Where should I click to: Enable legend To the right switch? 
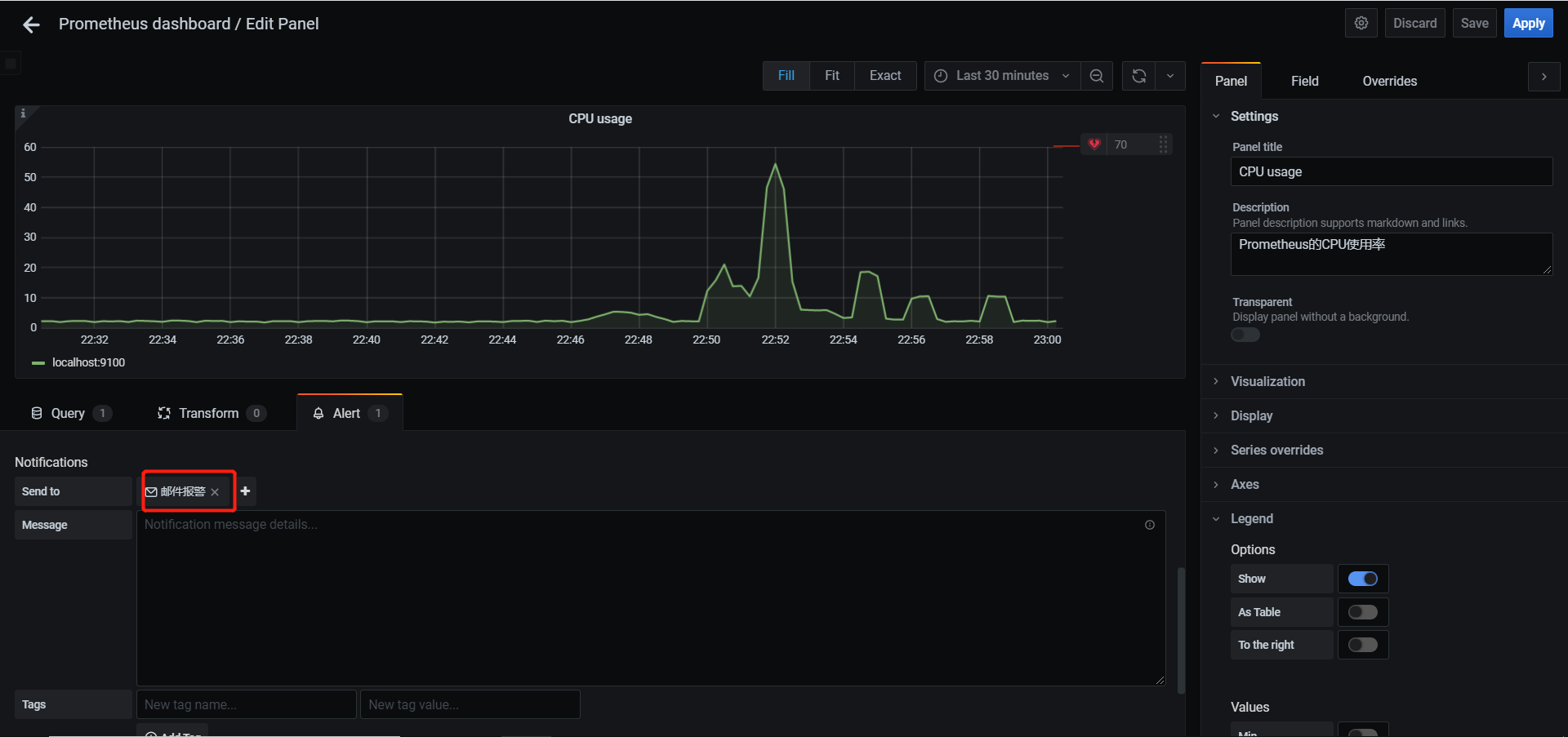pos(1363,645)
